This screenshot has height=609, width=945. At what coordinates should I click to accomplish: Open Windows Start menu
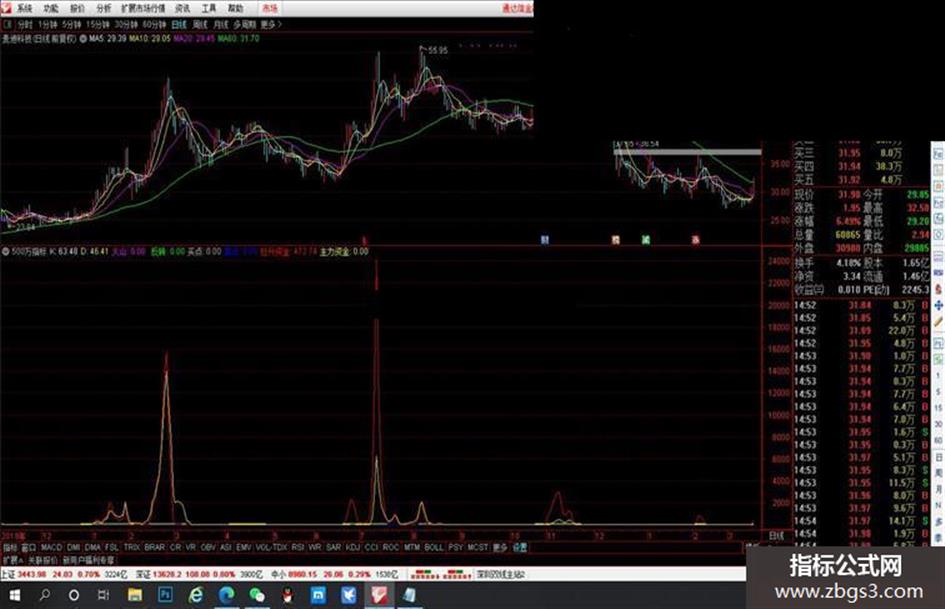[x=14, y=596]
